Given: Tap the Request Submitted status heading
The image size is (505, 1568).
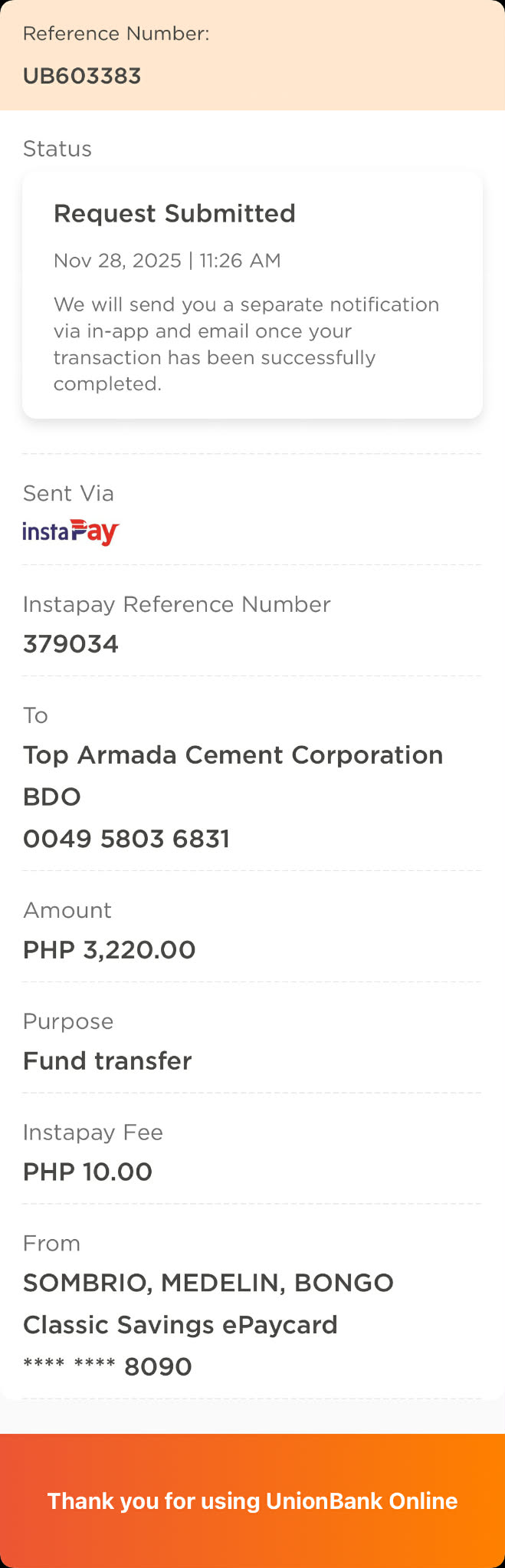Looking at the screenshot, I should click(x=174, y=213).
